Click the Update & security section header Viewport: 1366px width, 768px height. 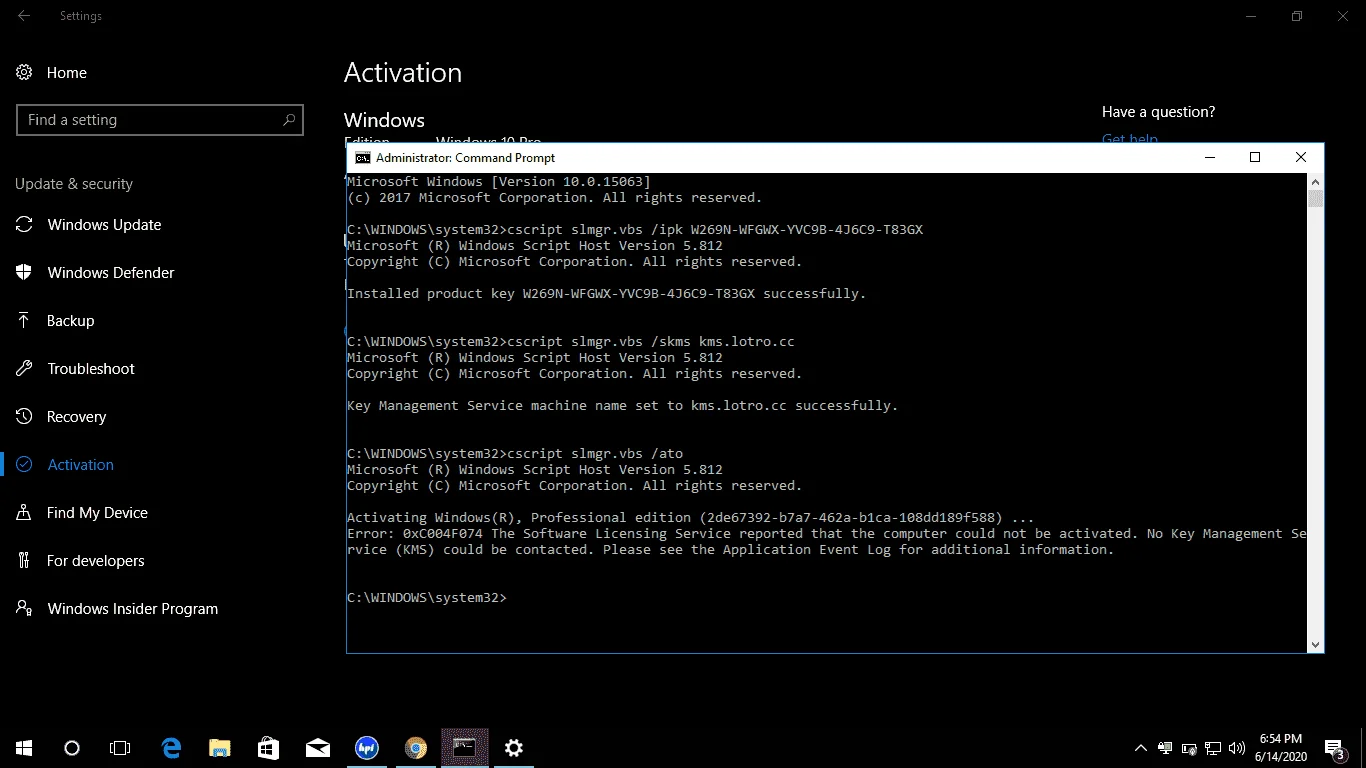click(74, 184)
